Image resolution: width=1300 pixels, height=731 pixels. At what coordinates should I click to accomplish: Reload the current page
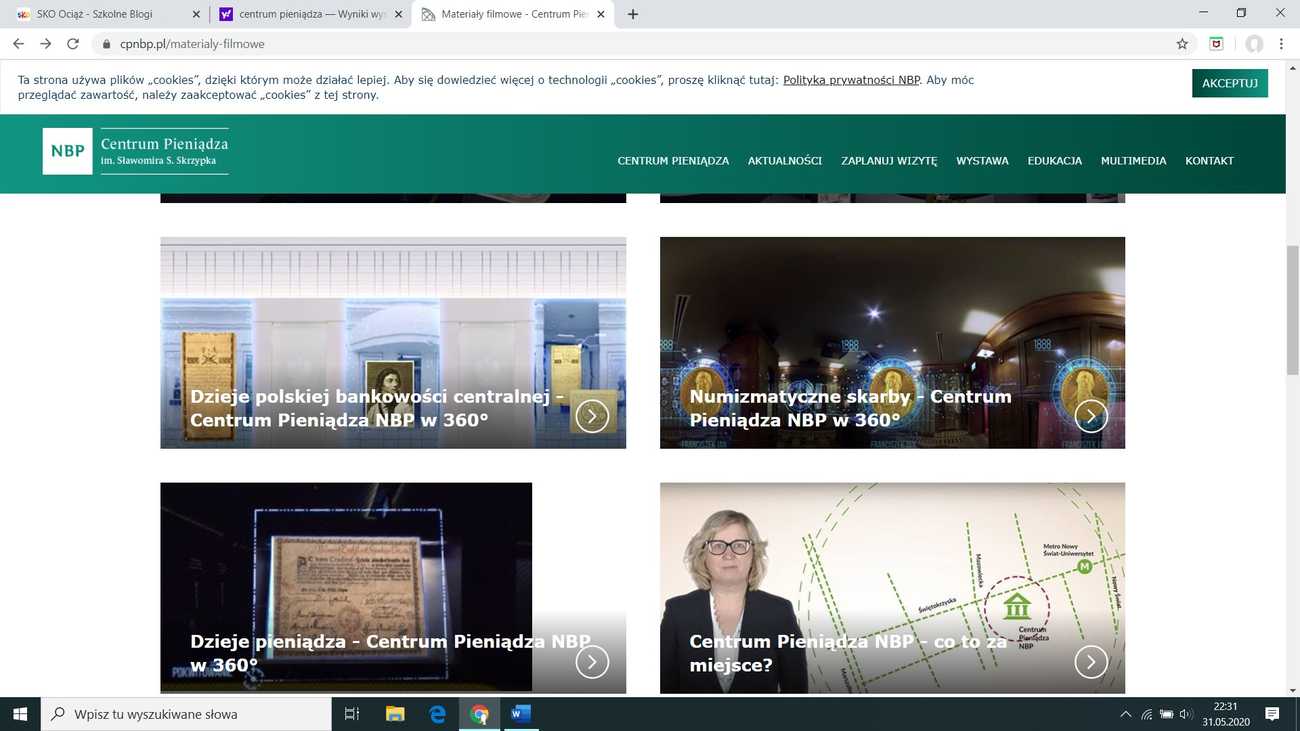point(72,44)
